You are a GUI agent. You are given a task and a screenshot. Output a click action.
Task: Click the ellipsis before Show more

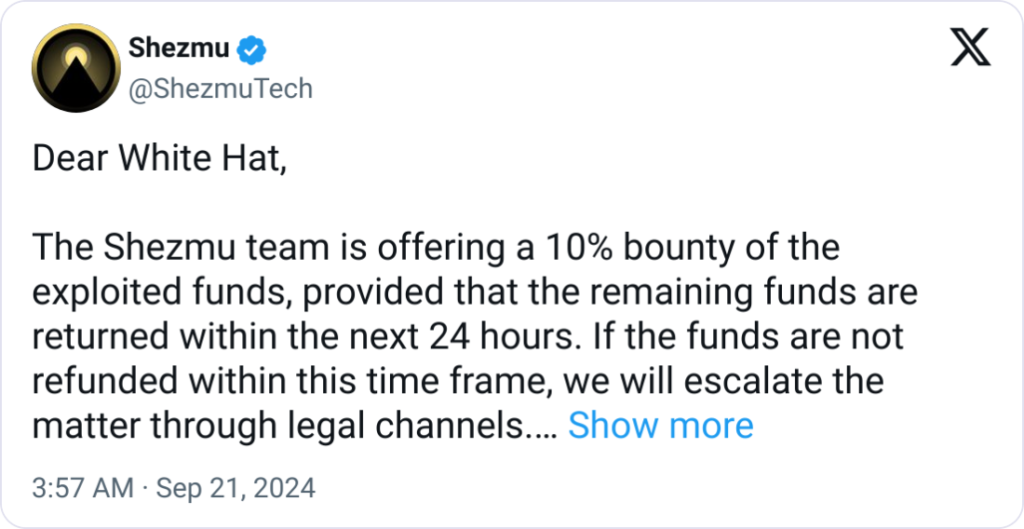(549, 428)
